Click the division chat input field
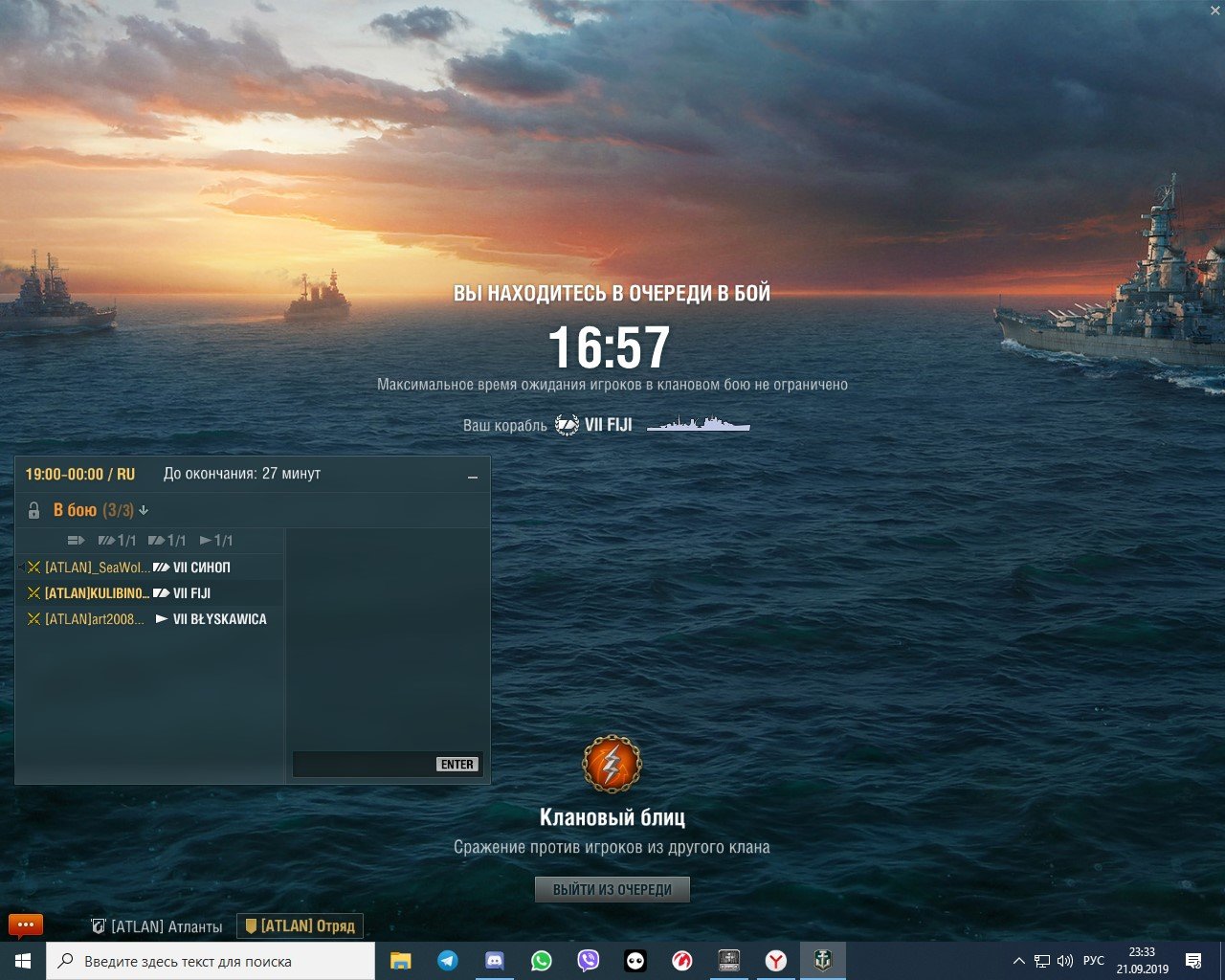Viewport: 1225px width, 980px height. click(364, 764)
